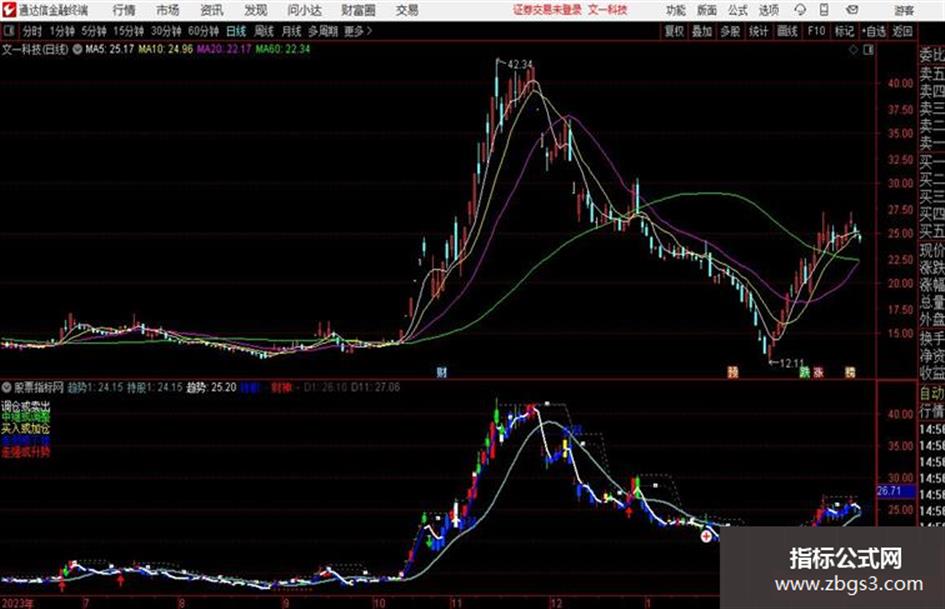
Task: Click the MA60: 22.34 indicator value
Action: tap(282, 49)
